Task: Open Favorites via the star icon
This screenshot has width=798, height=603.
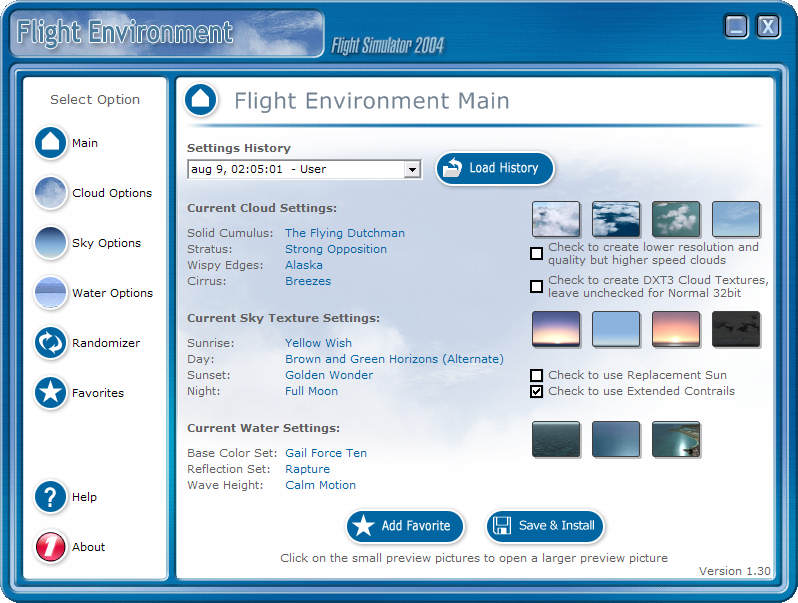Action: (50, 393)
